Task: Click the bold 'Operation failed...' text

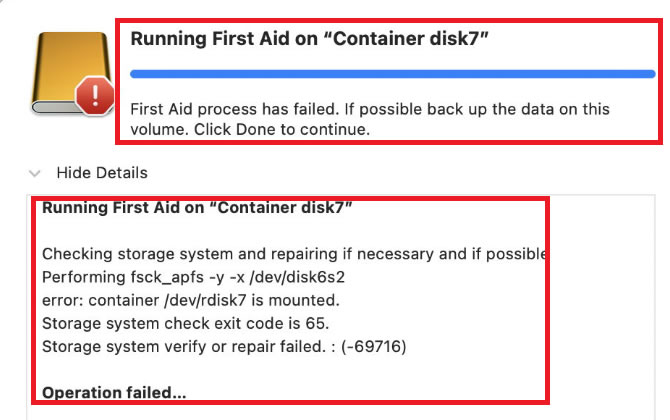Action: pos(114,393)
